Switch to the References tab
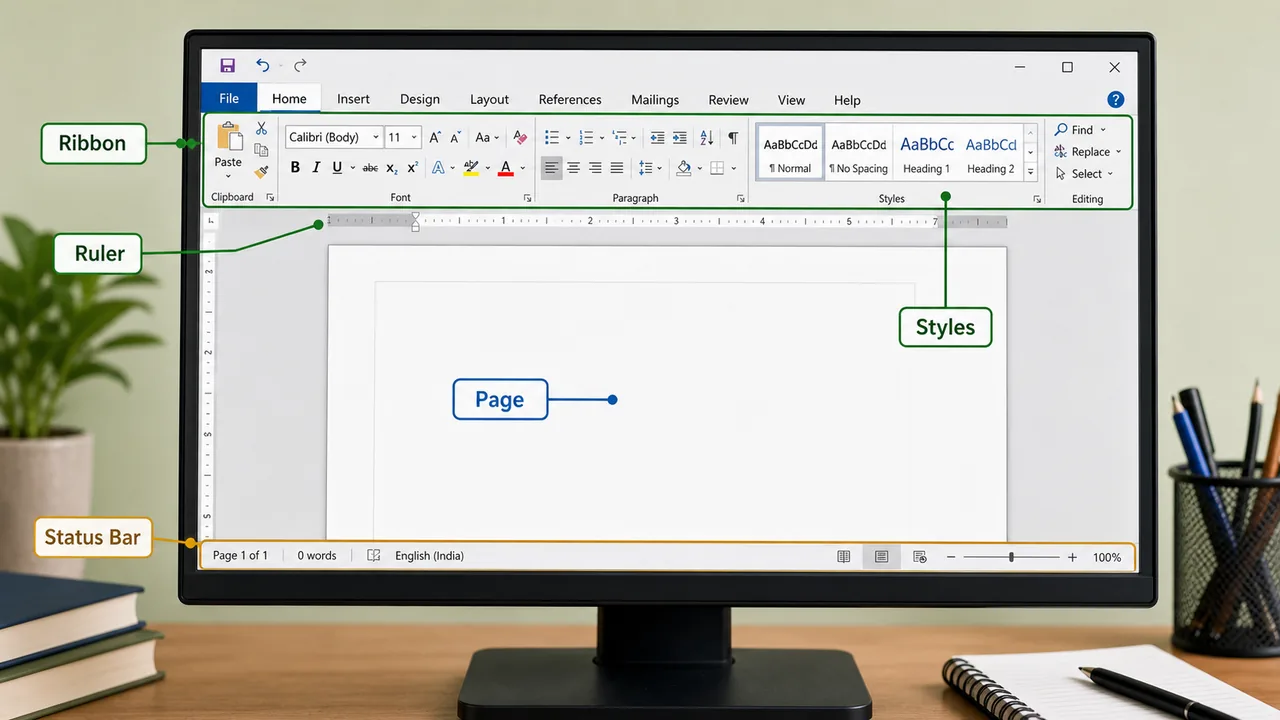The width and height of the screenshot is (1280, 720). click(x=570, y=99)
